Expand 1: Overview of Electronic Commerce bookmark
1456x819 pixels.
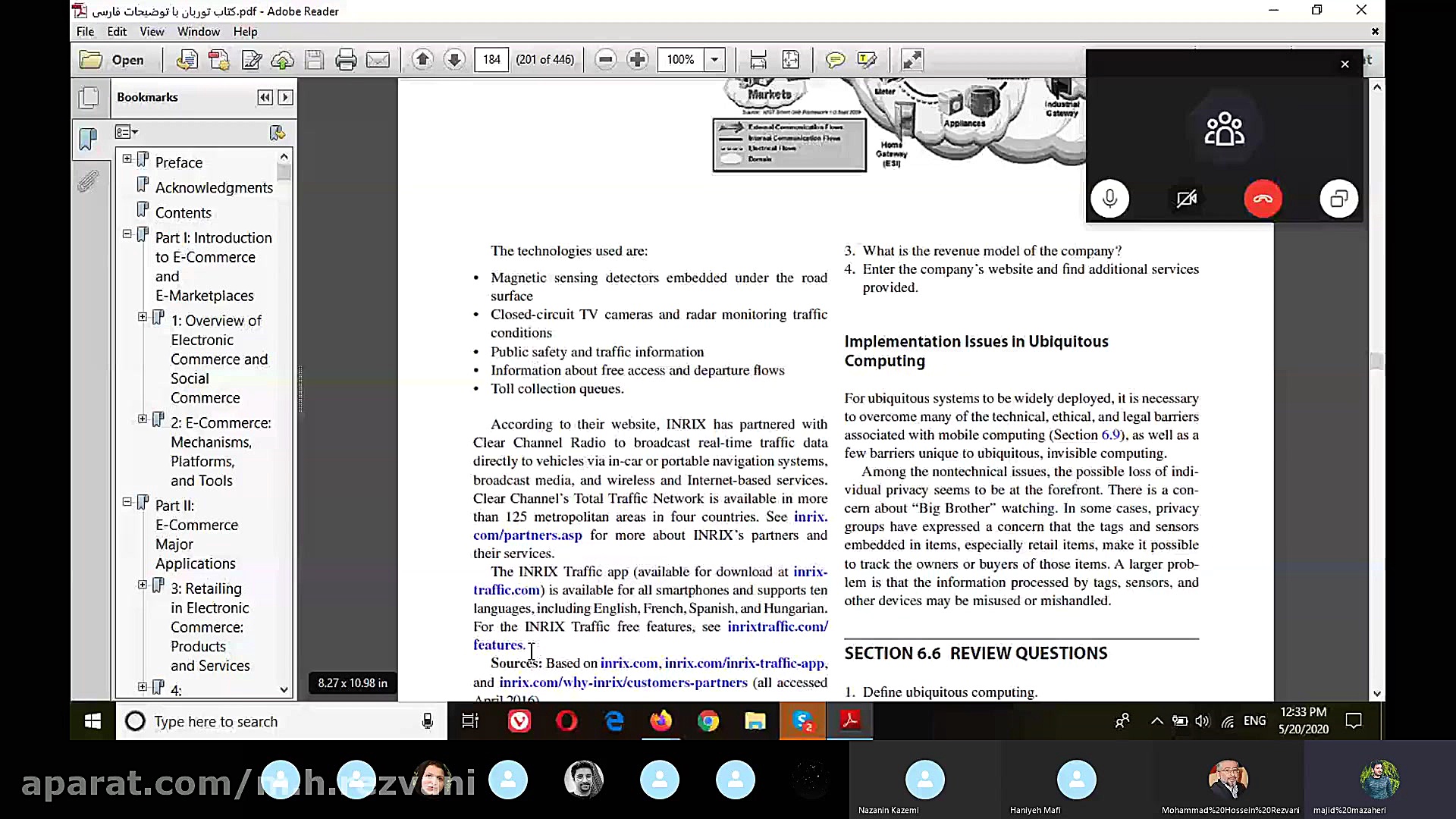142,317
